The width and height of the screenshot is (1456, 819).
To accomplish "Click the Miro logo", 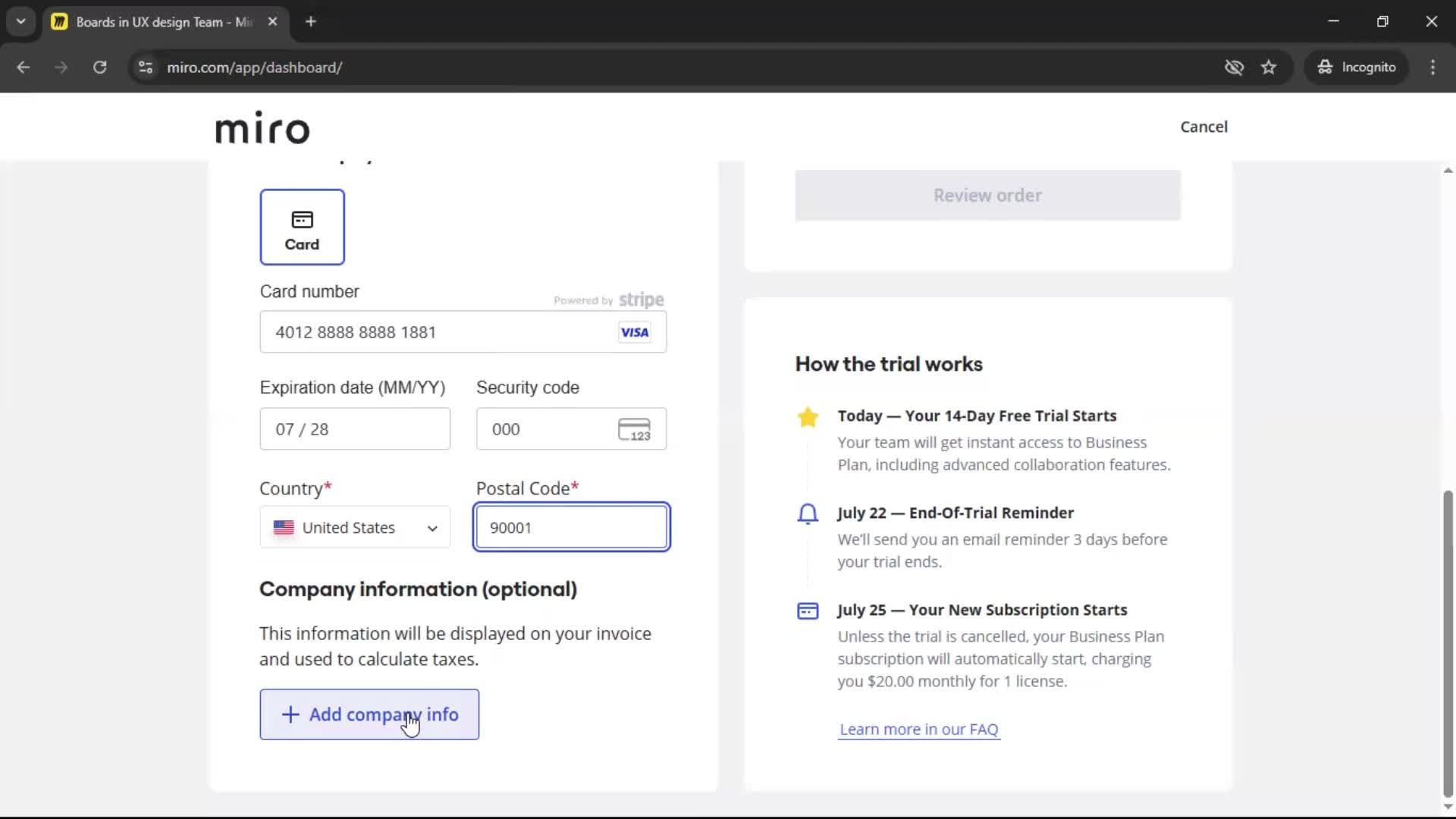I will (262, 127).
